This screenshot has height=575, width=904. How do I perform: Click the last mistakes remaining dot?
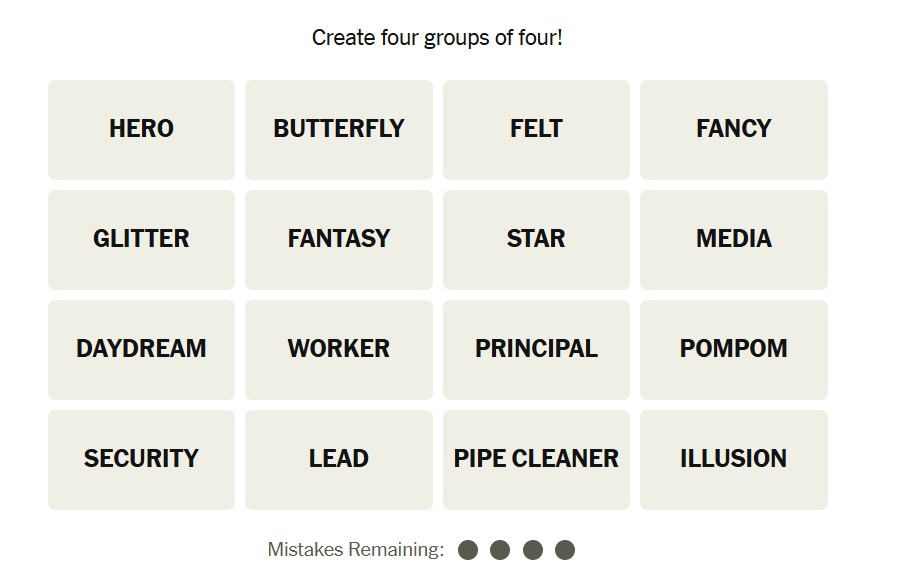565,549
